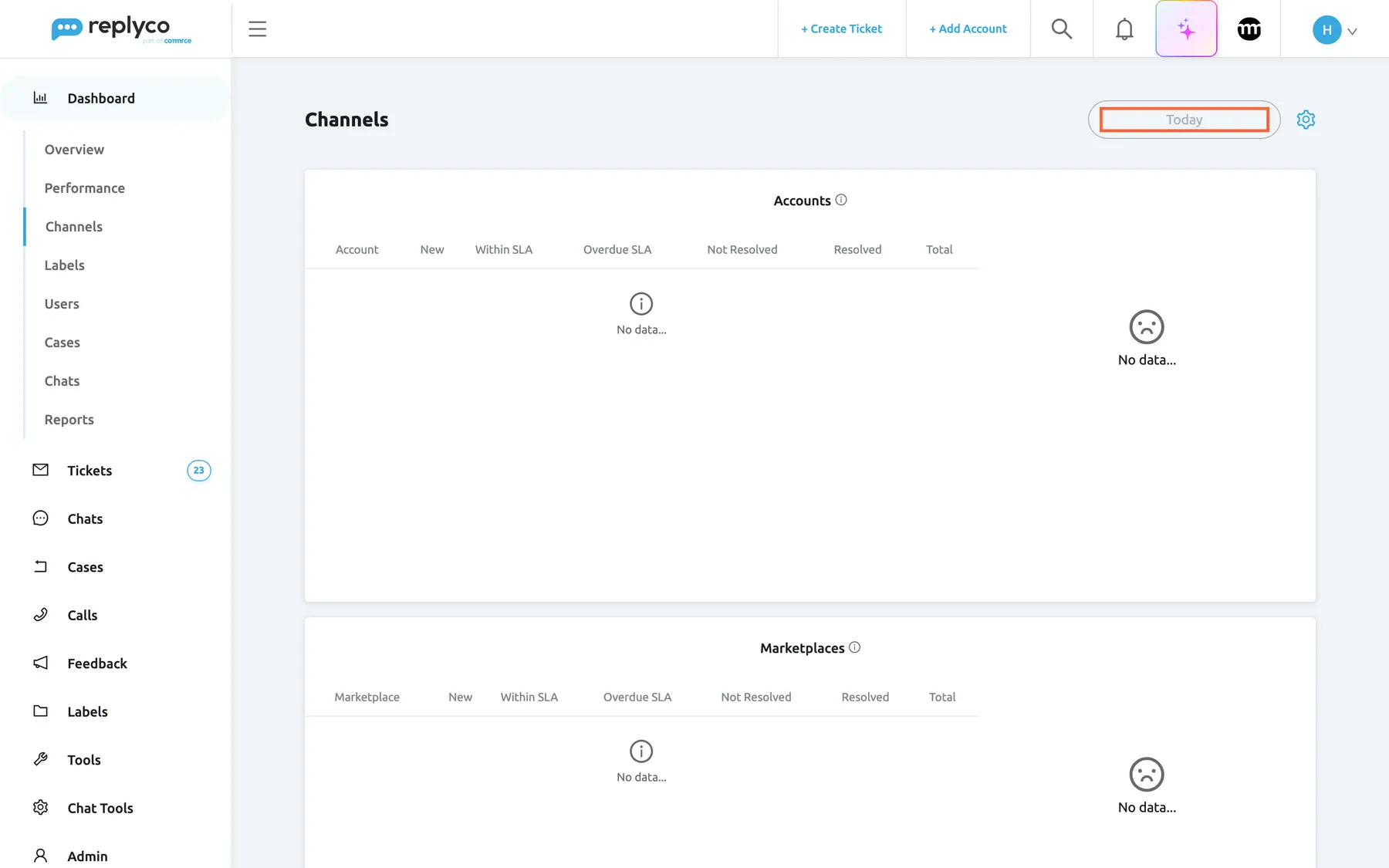Click the Accounts info icon
The image size is (1389, 868).
841,200
